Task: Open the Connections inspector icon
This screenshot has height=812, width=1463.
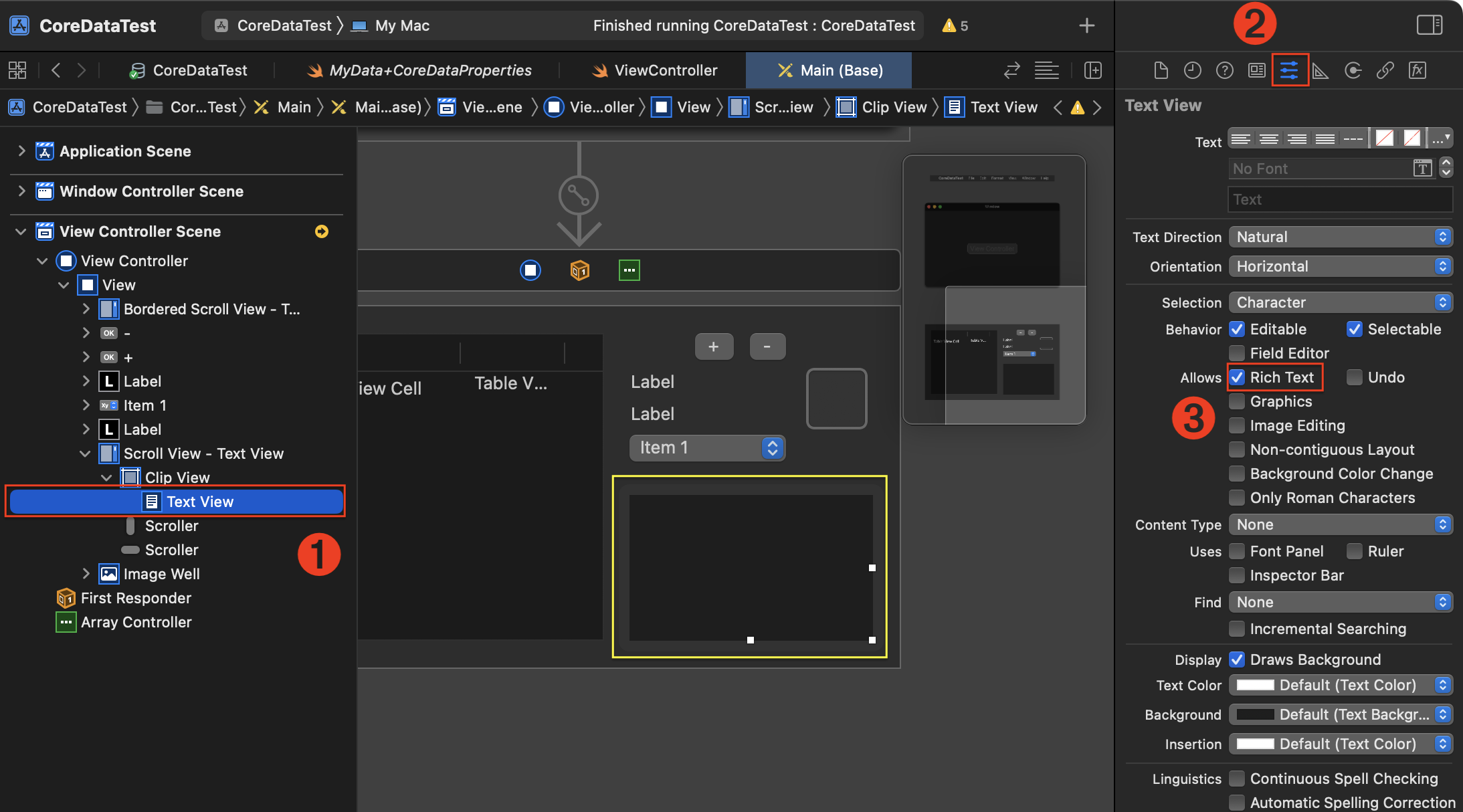Action: pos(1353,70)
